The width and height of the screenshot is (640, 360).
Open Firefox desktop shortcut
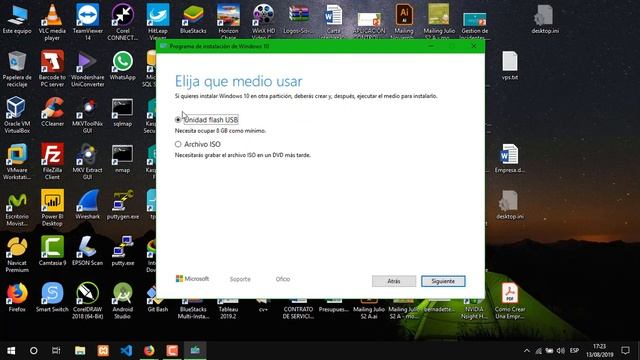(x=17, y=297)
